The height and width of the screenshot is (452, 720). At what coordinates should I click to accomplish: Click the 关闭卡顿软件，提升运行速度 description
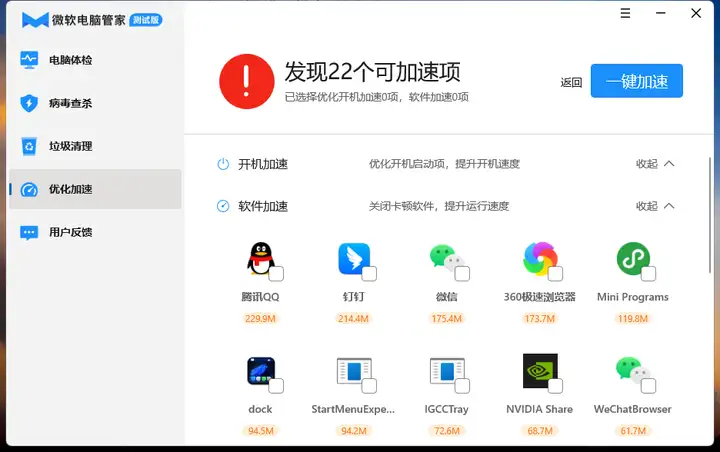point(439,206)
